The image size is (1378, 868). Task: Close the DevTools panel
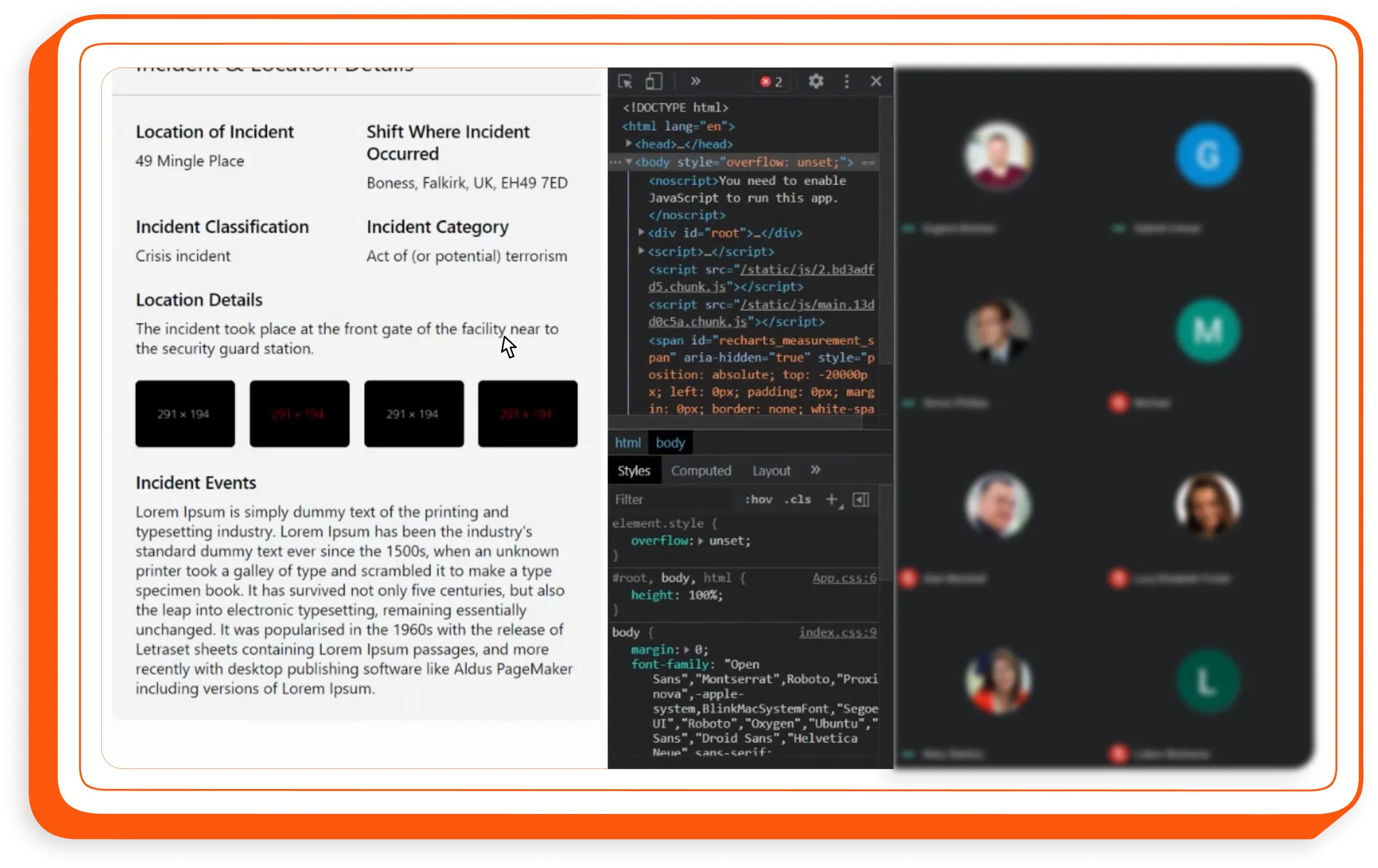pyautogui.click(x=876, y=81)
